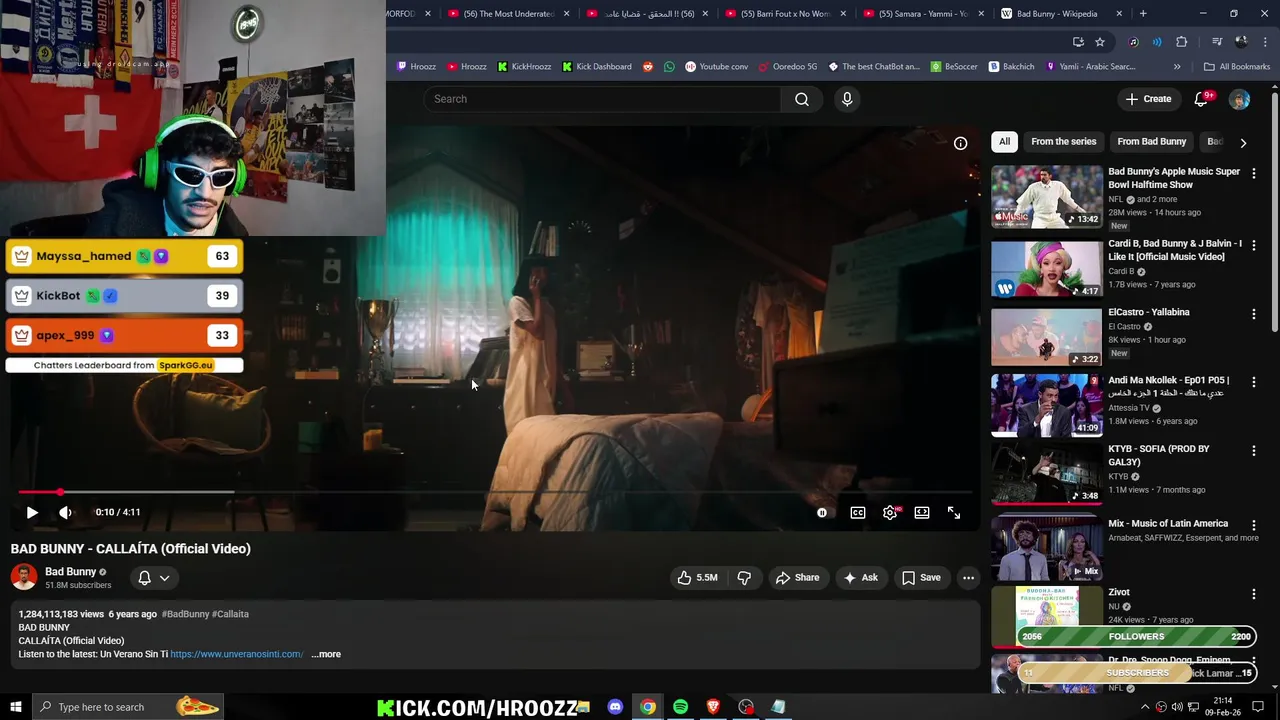The image size is (1280, 720).
Task: Open video player settings gear
Action: [x=890, y=513]
